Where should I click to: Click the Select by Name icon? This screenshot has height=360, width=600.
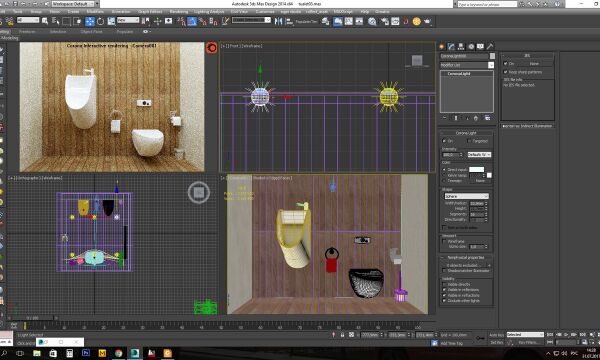pos(56,21)
